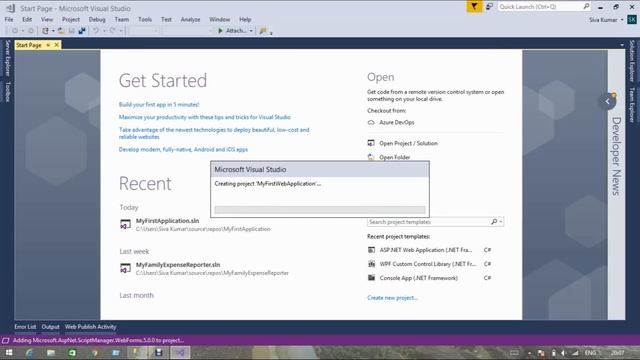Screen dimensions: 640x360
Task: Click the Visual Studio taskbar icon
Action: pyautogui.click(x=180, y=353)
